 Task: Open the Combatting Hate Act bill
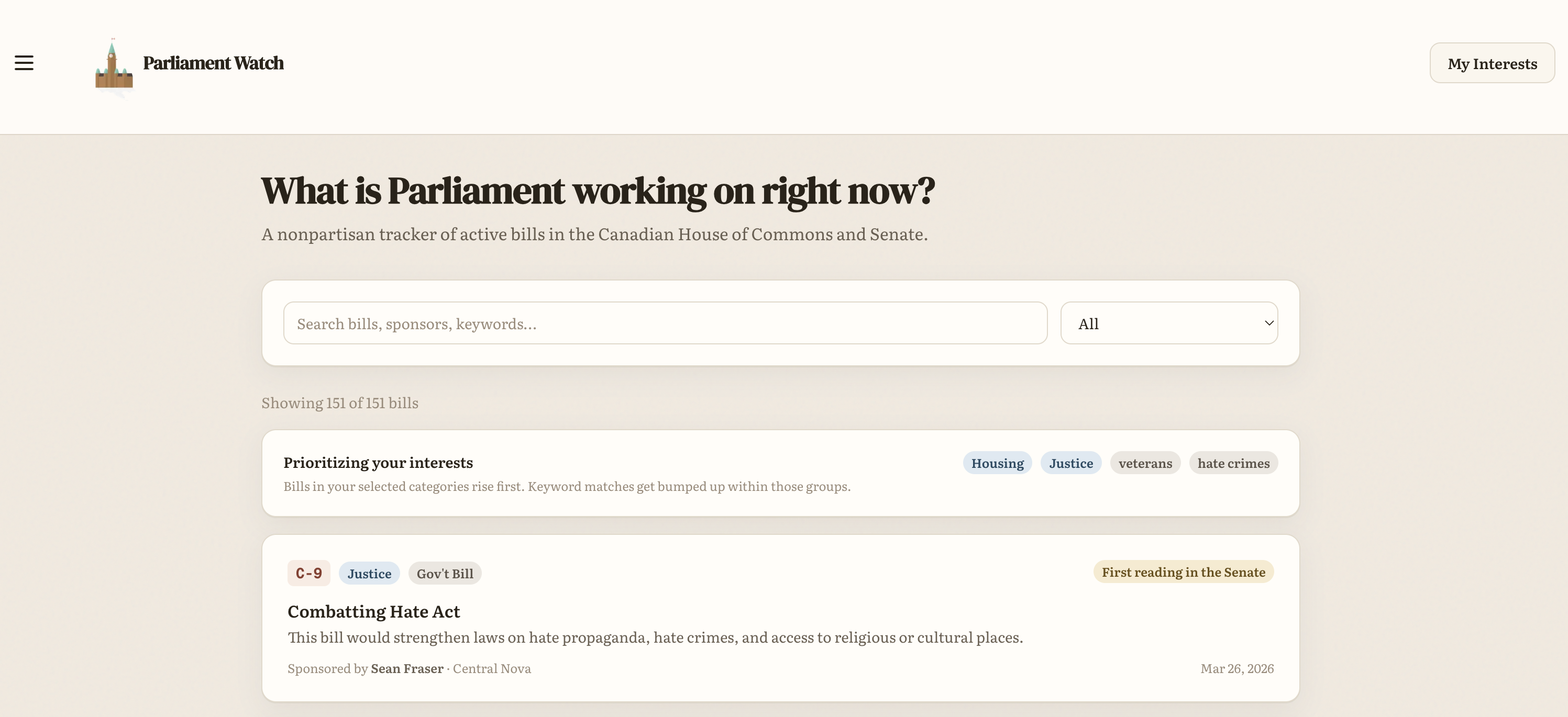tap(374, 611)
